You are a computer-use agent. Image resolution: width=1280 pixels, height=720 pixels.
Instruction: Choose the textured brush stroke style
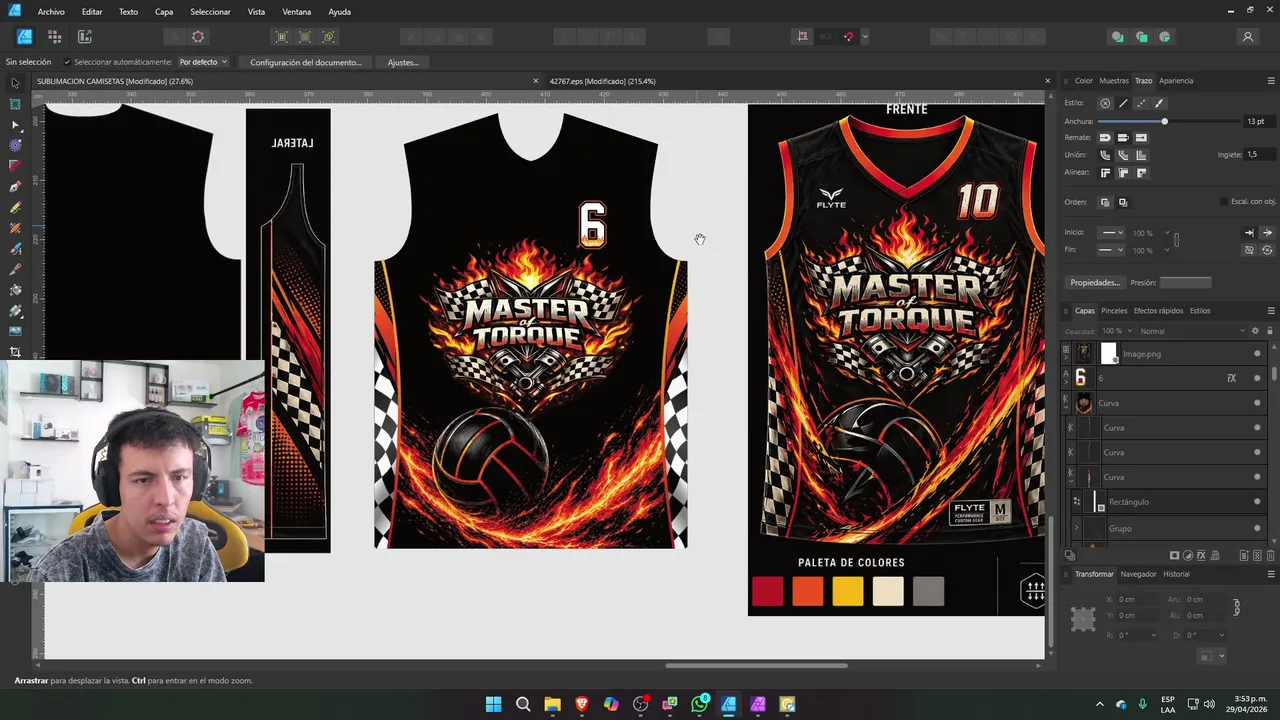click(1159, 103)
